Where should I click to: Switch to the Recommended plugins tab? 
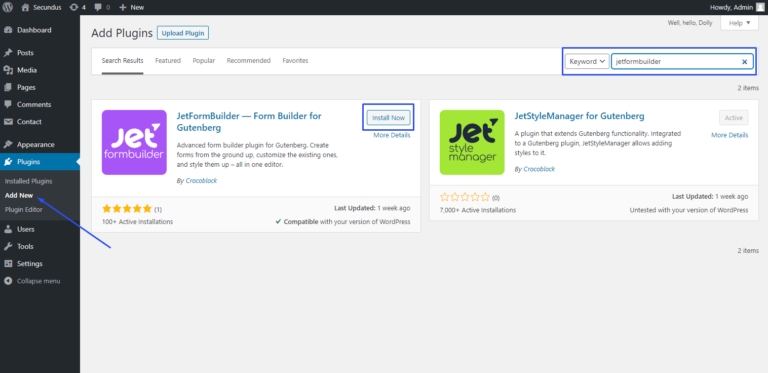click(248, 61)
